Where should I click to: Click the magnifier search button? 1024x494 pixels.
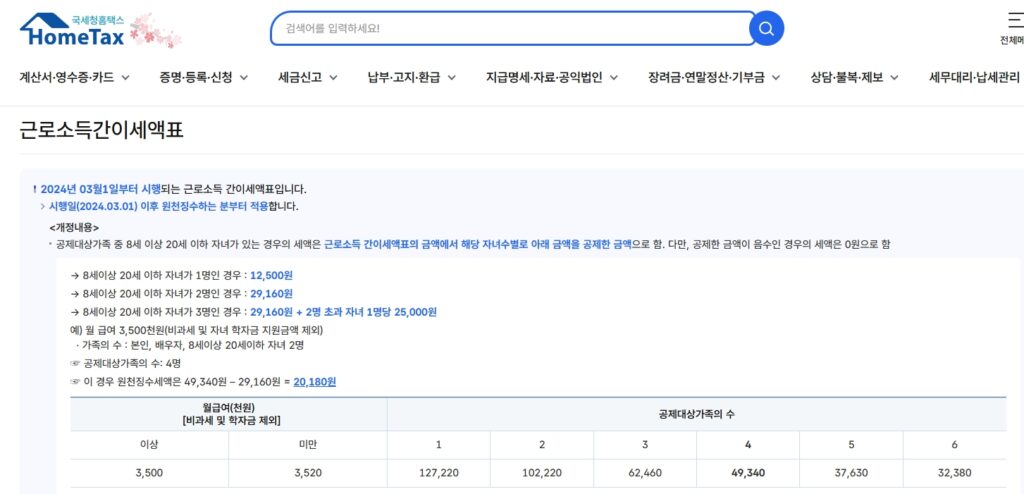[766, 29]
